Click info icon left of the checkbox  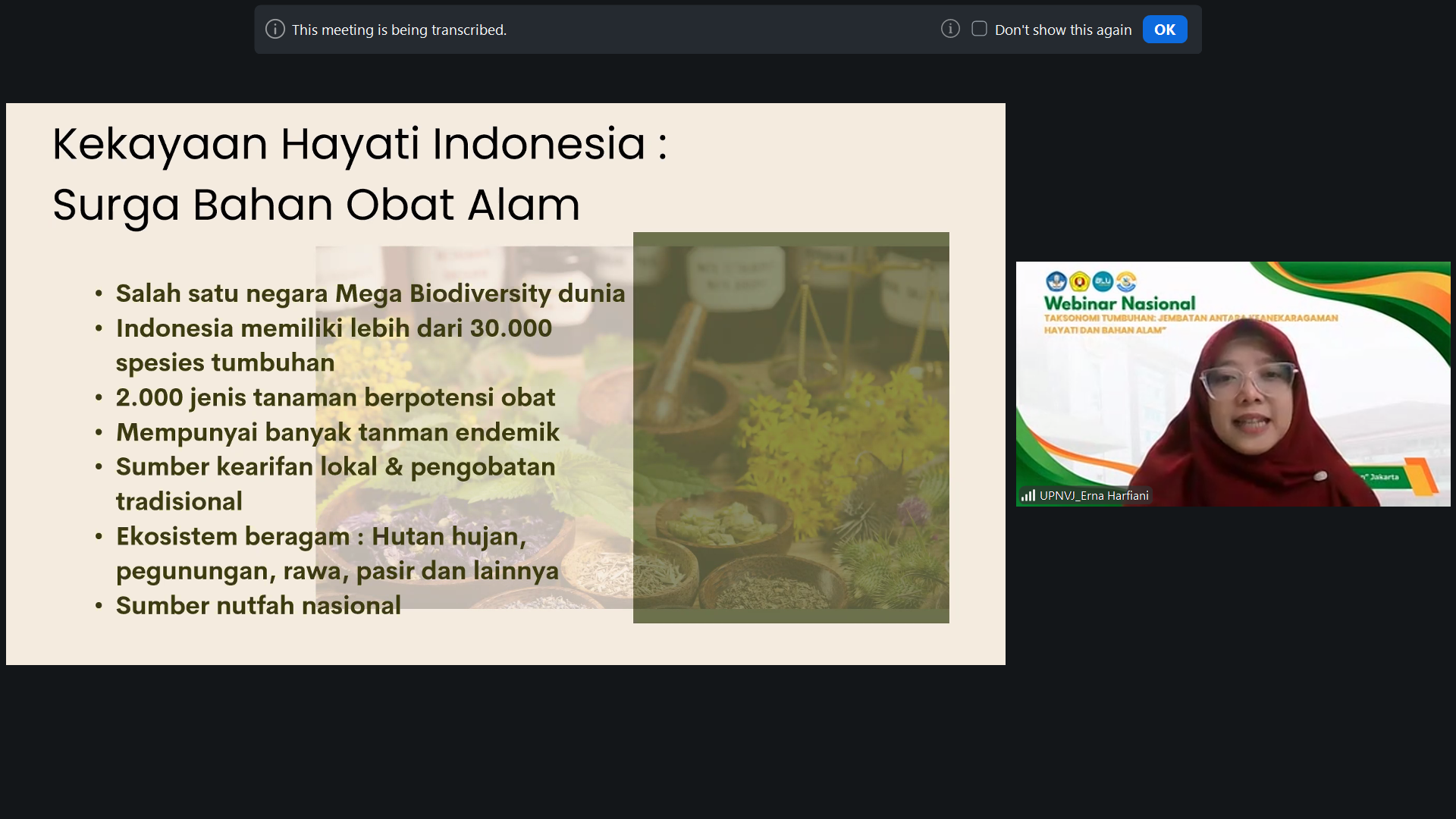950,29
